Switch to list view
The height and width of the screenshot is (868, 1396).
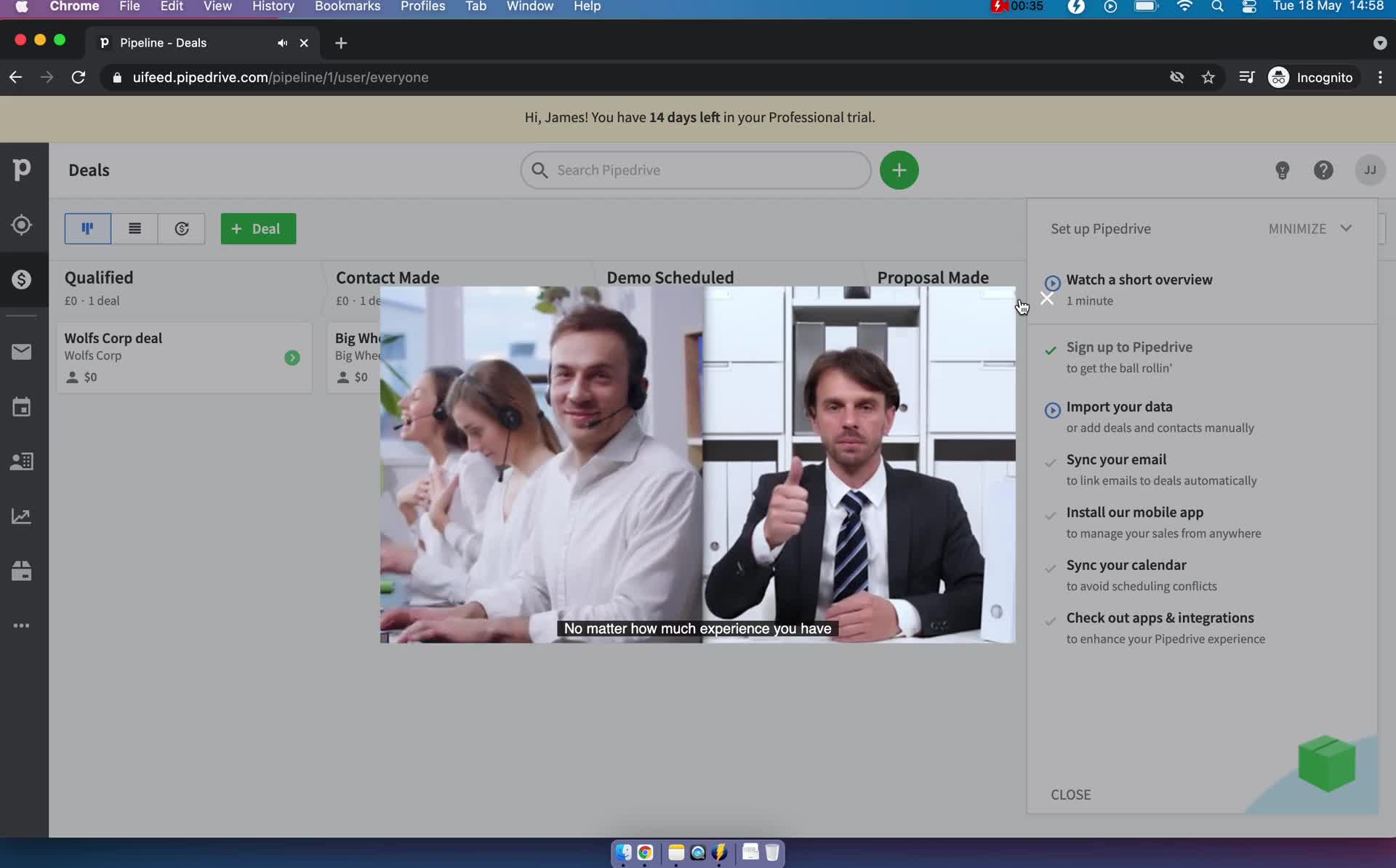pos(135,228)
